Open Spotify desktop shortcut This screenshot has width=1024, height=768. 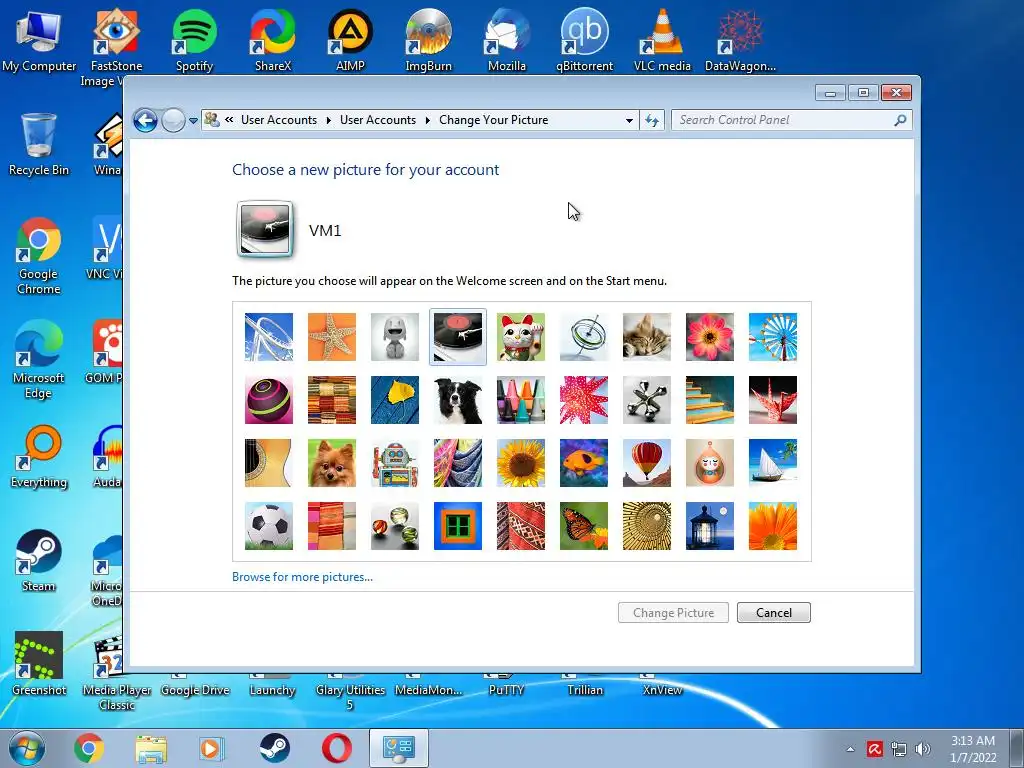point(194,40)
